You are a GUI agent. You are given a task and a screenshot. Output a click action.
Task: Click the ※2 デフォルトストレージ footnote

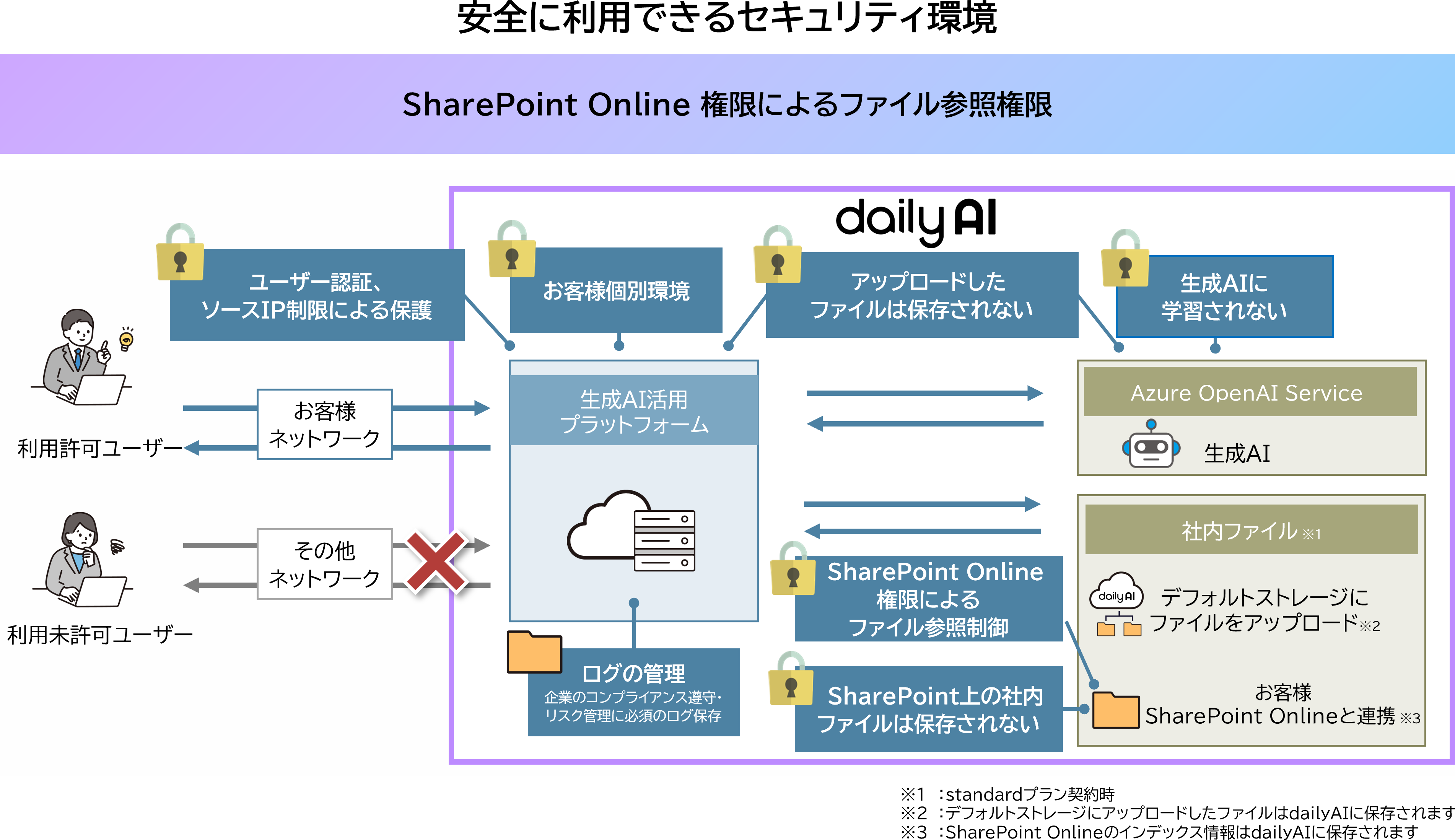[x=1177, y=813]
